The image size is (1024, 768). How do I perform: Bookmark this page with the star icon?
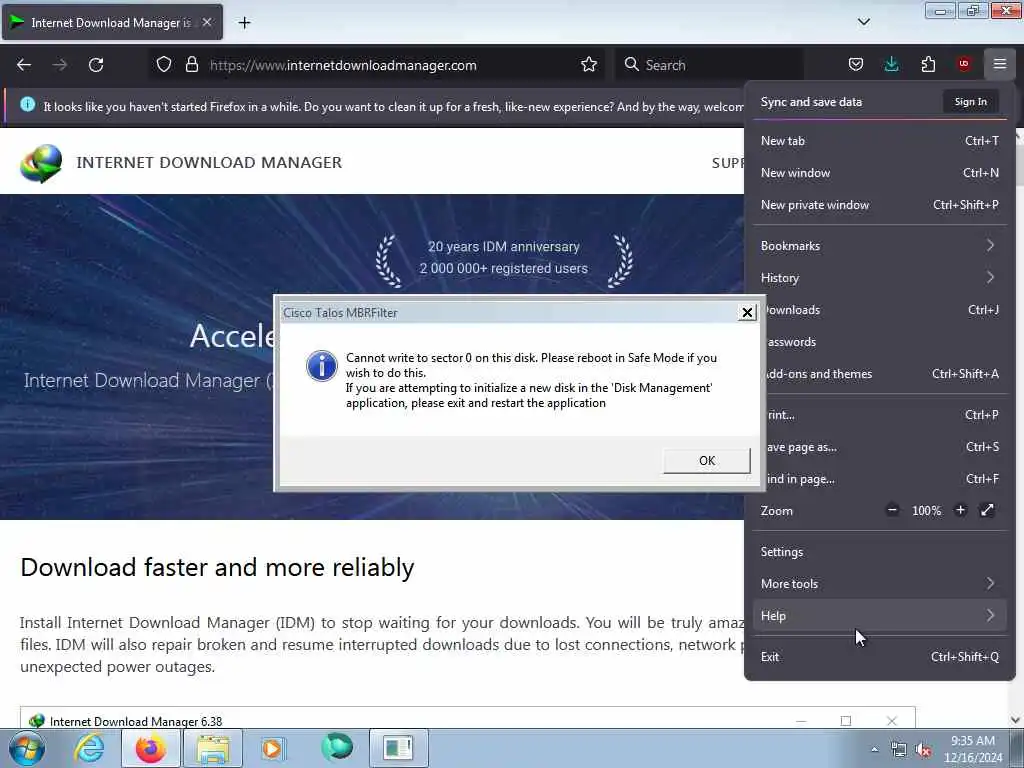click(x=588, y=65)
